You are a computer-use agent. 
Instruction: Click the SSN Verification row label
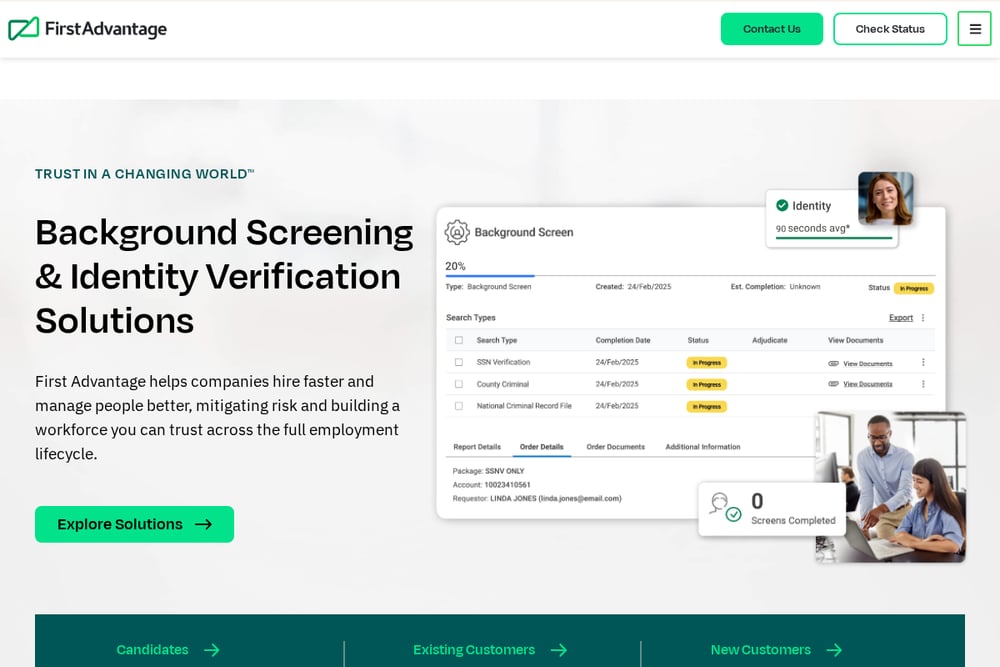click(x=503, y=362)
